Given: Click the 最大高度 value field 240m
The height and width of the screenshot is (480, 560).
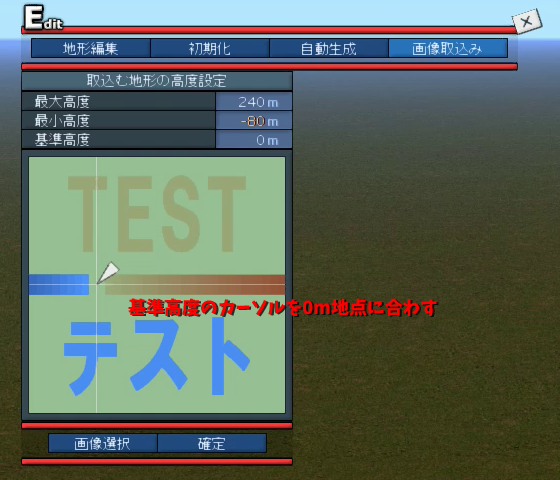Looking at the screenshot, I should (254, 102).
